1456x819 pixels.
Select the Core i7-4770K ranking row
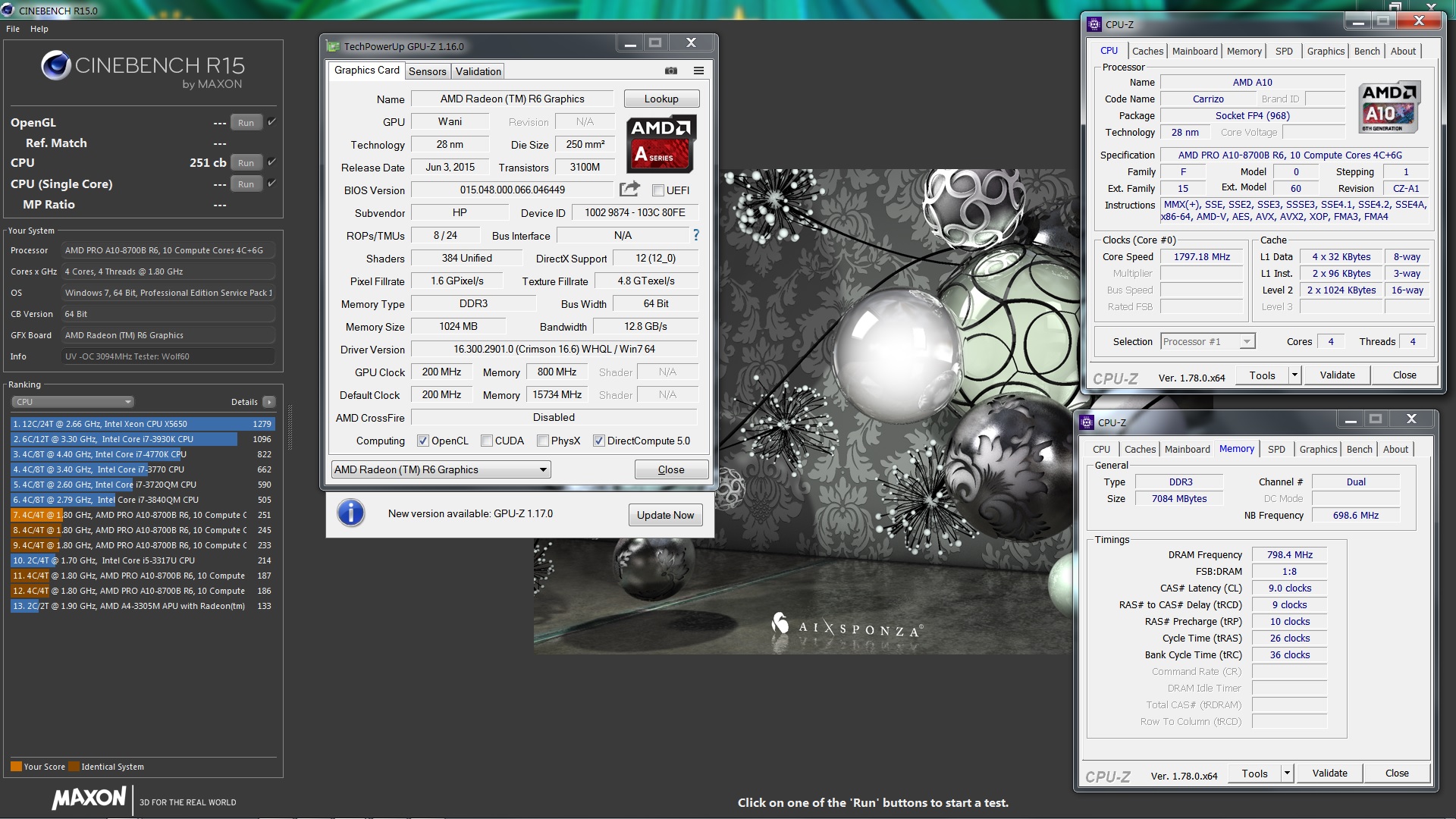143,454
